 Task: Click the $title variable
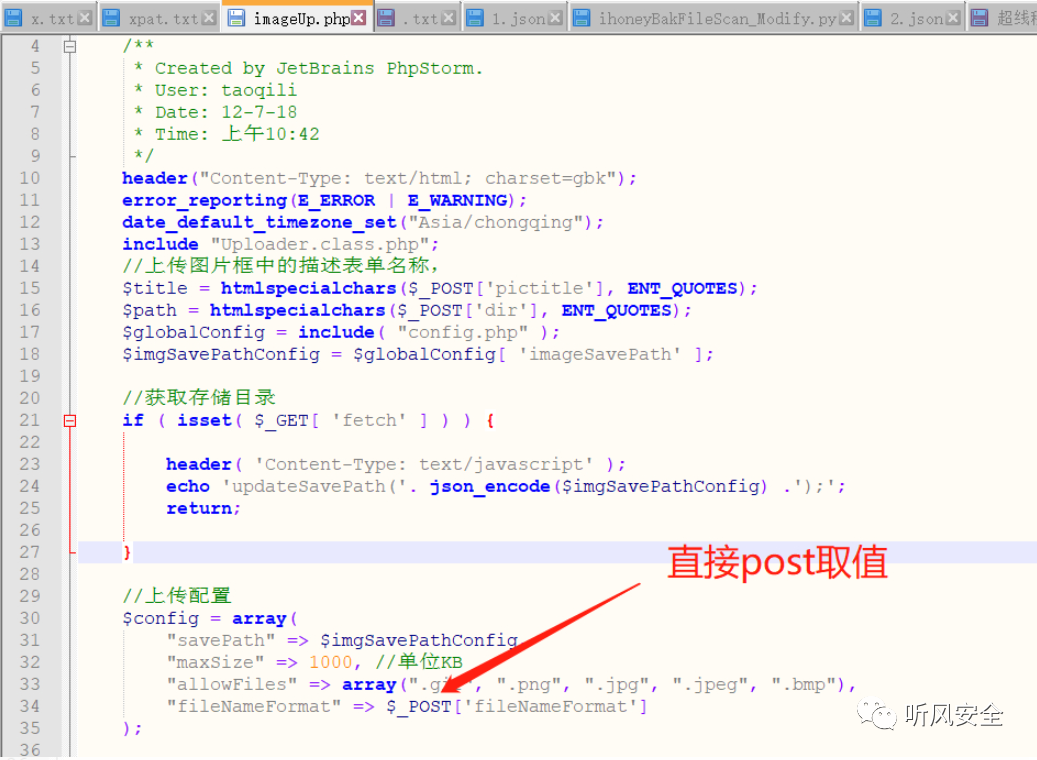tap(155, 288)
